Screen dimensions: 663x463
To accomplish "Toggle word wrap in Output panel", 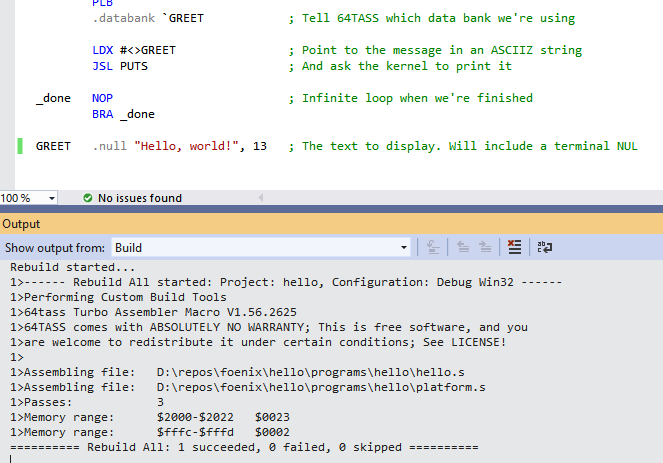I will click(x=545, y=247).
